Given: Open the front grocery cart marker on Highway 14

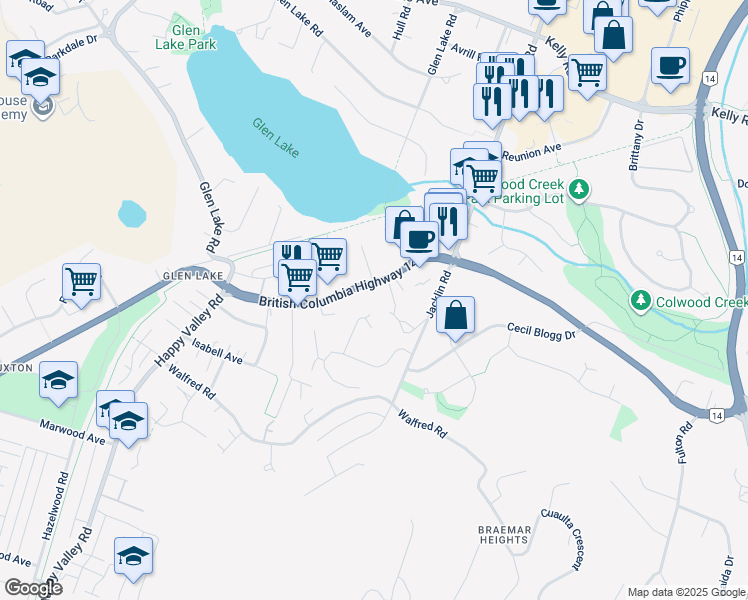Looking at the screenshot, I should pyautogui.click(x=297, y=279).
